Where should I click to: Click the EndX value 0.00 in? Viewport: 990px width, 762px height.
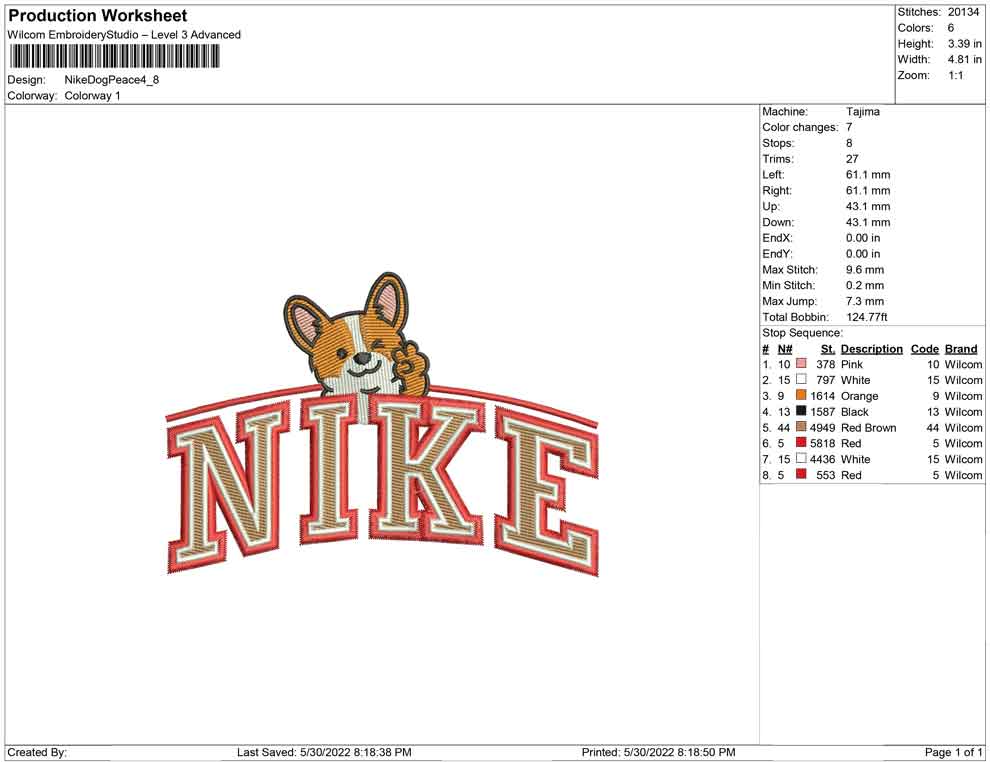tap(863, 237)
